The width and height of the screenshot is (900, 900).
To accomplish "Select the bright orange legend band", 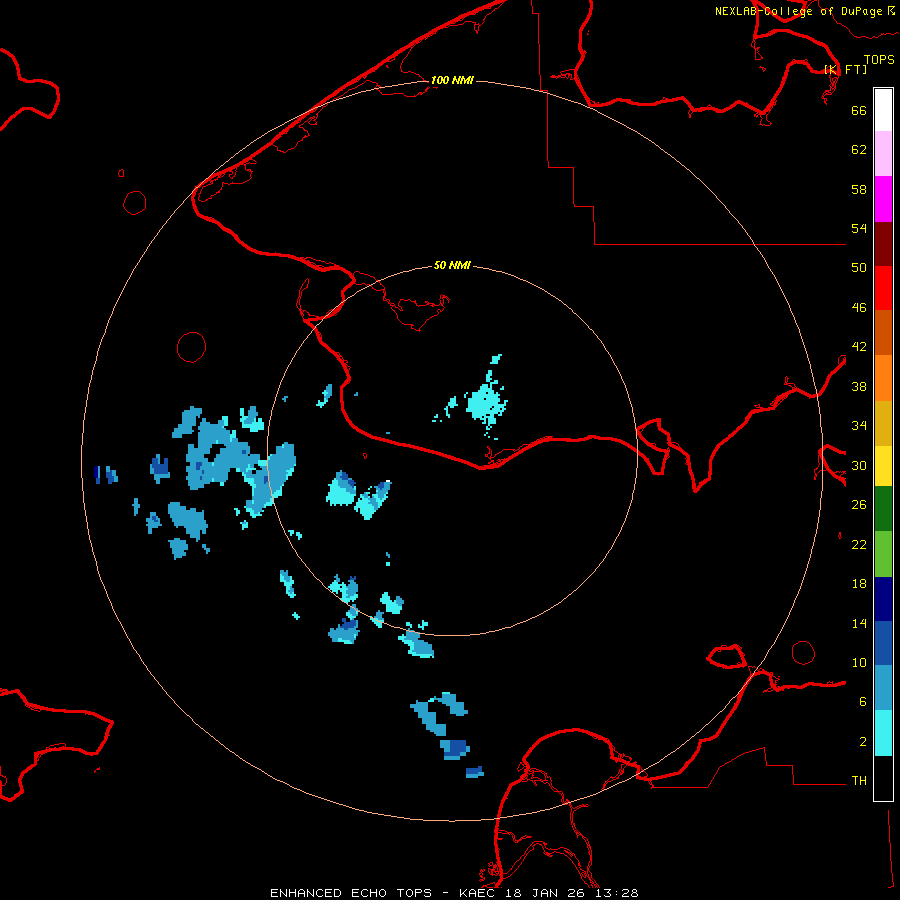I will tap(883, 378).
